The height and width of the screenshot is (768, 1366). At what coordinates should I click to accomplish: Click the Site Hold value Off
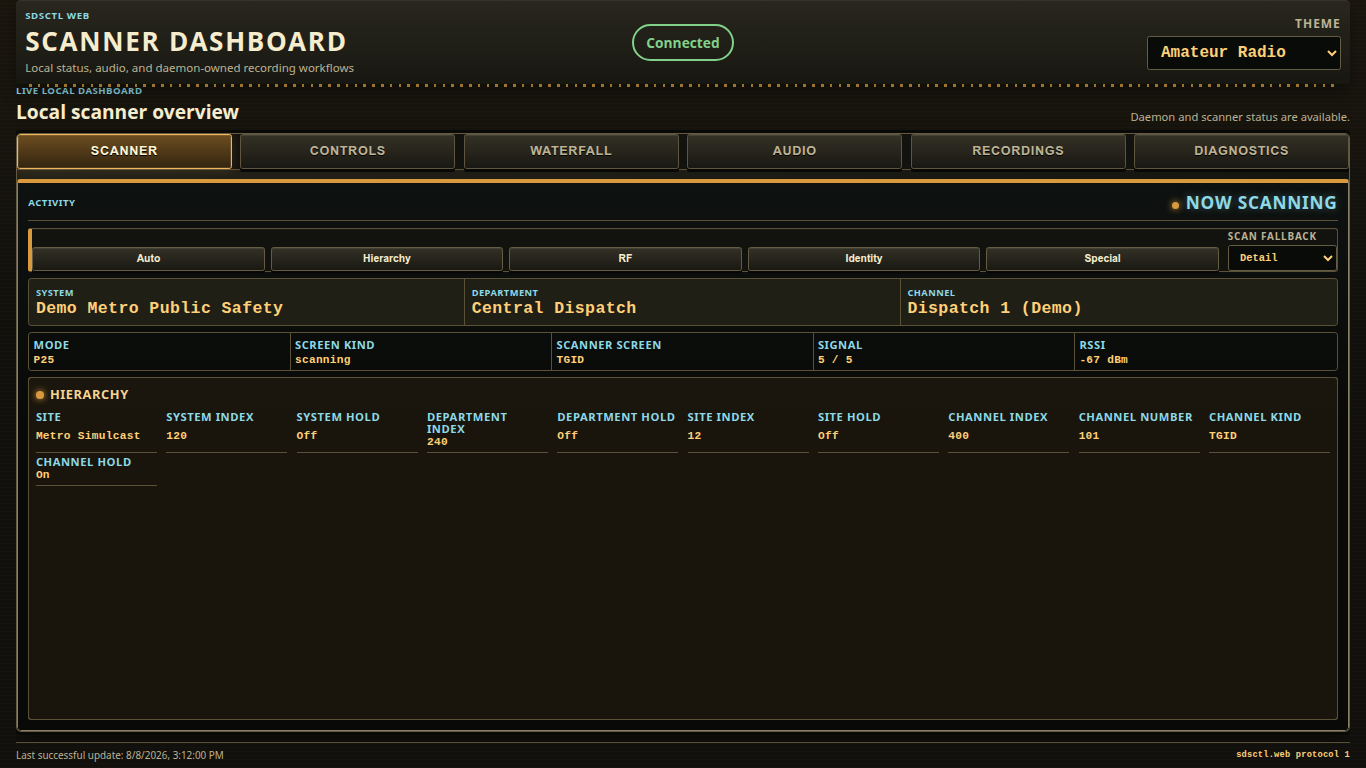[x=828, y=436]
